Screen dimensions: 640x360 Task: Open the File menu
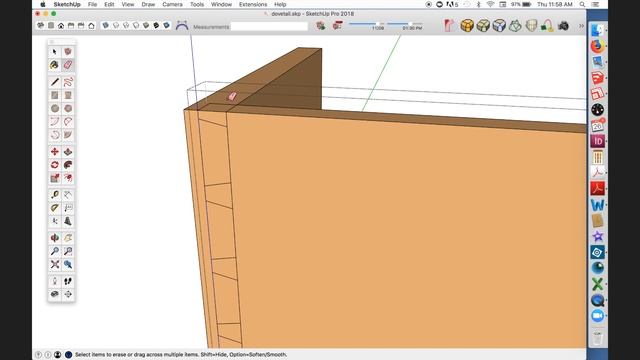pos(92,4)
